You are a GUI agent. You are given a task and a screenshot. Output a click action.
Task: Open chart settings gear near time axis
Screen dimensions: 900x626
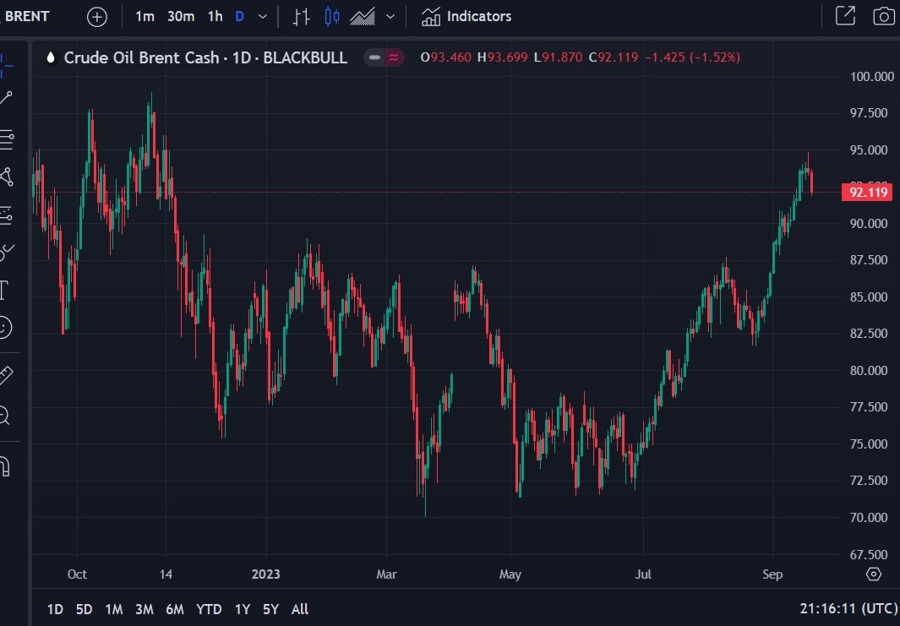point(874,574)
